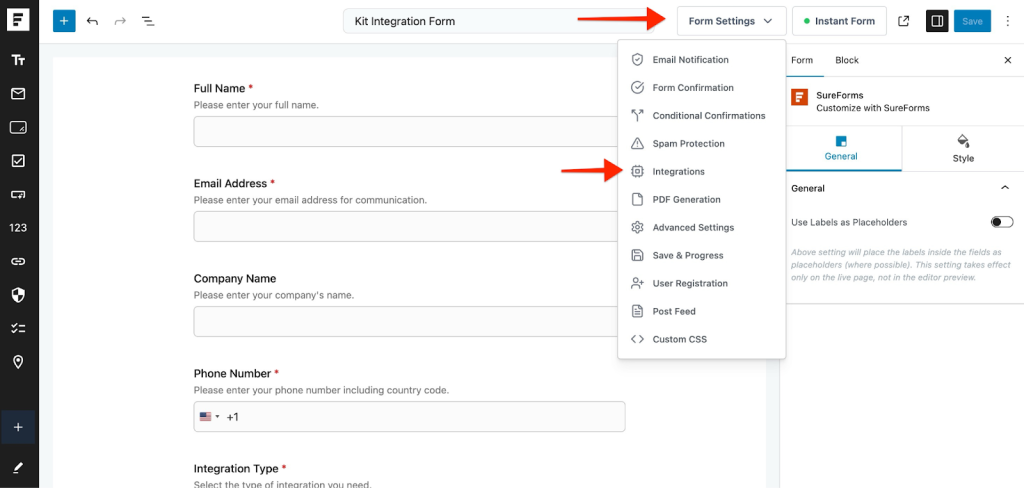
Task: Switch to the Style tab
Action: pyautogui.click(x=962, y=148)
